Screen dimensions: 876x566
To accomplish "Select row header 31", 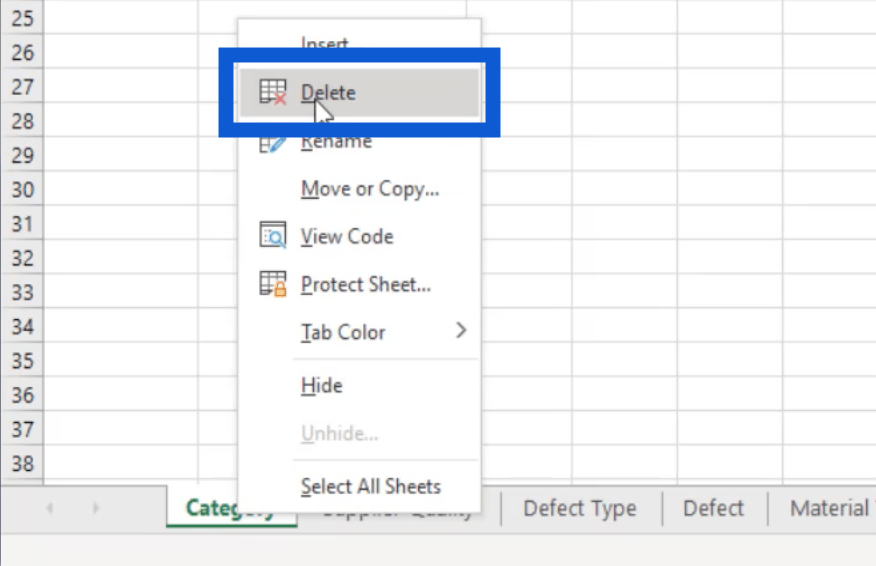I will pyautogui.click(x=22, y=224).
